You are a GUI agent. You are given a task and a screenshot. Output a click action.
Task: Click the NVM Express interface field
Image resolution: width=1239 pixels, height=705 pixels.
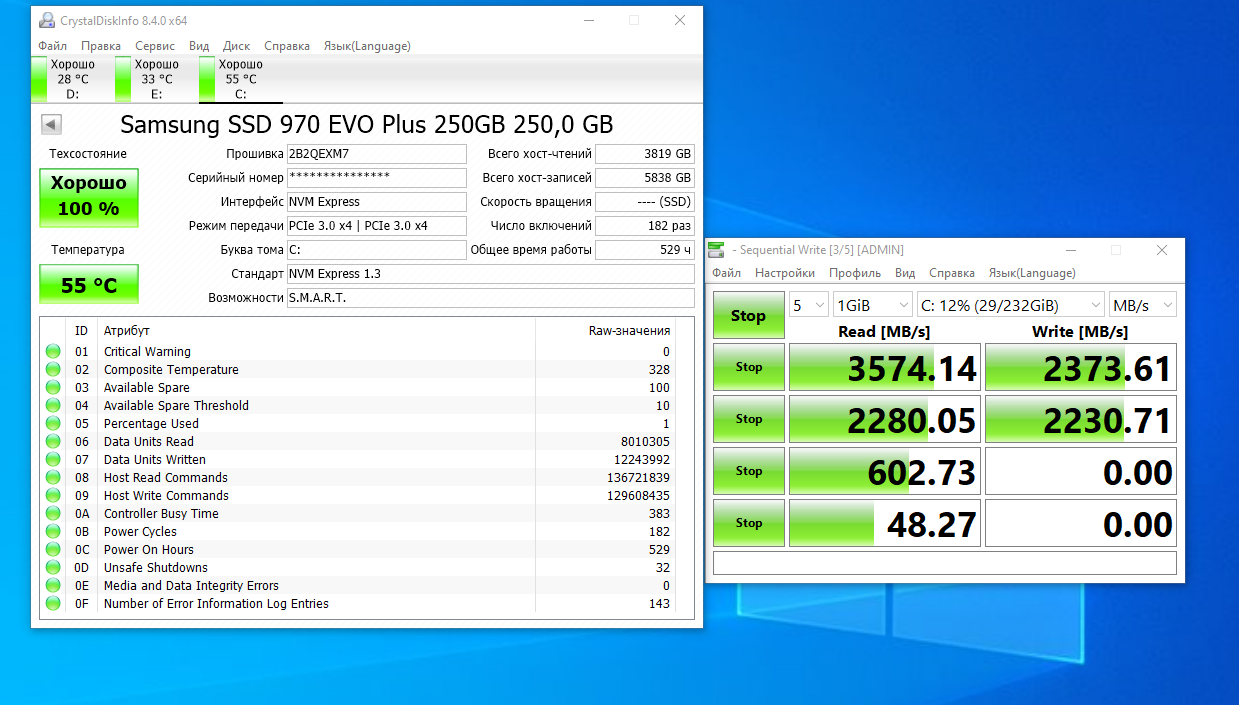(377, 202)
